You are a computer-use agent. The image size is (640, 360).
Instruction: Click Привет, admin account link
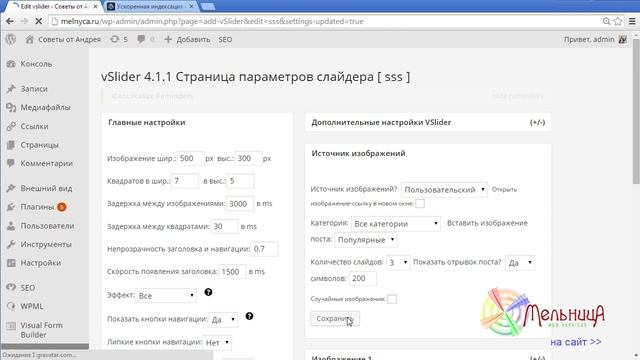589,40
